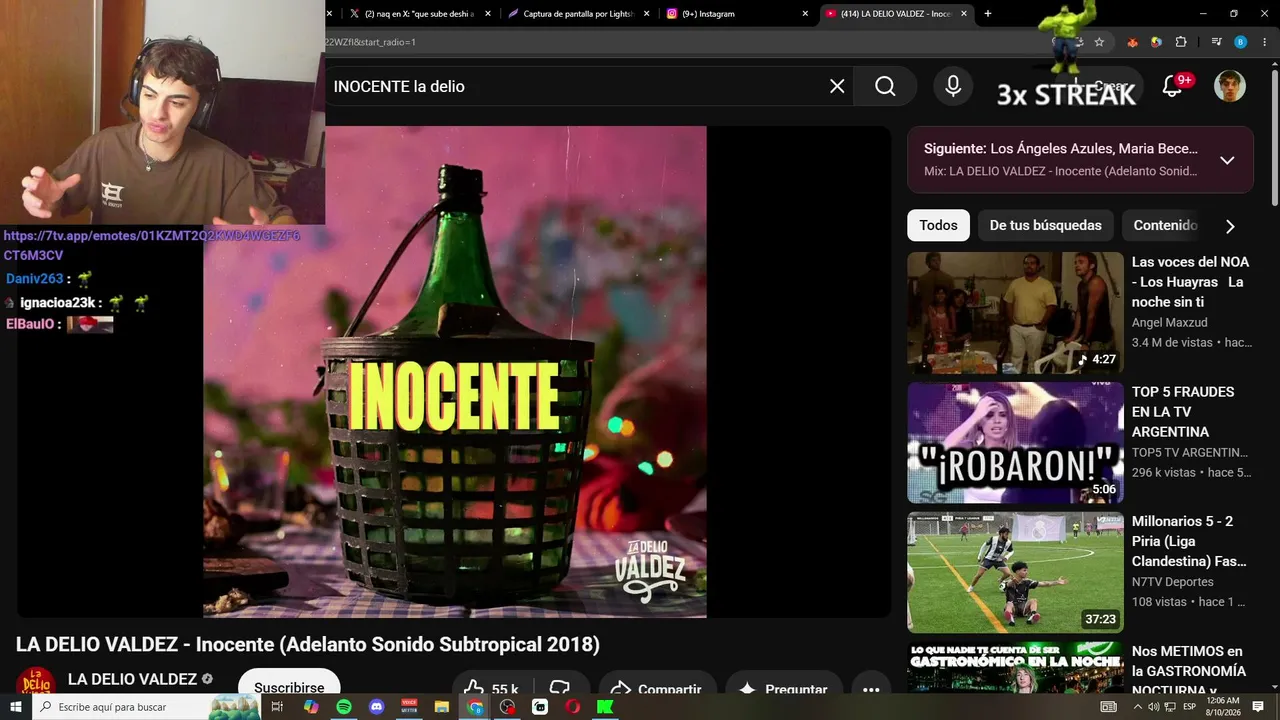Open a new Chrome tab

click(x=988, y=14)
